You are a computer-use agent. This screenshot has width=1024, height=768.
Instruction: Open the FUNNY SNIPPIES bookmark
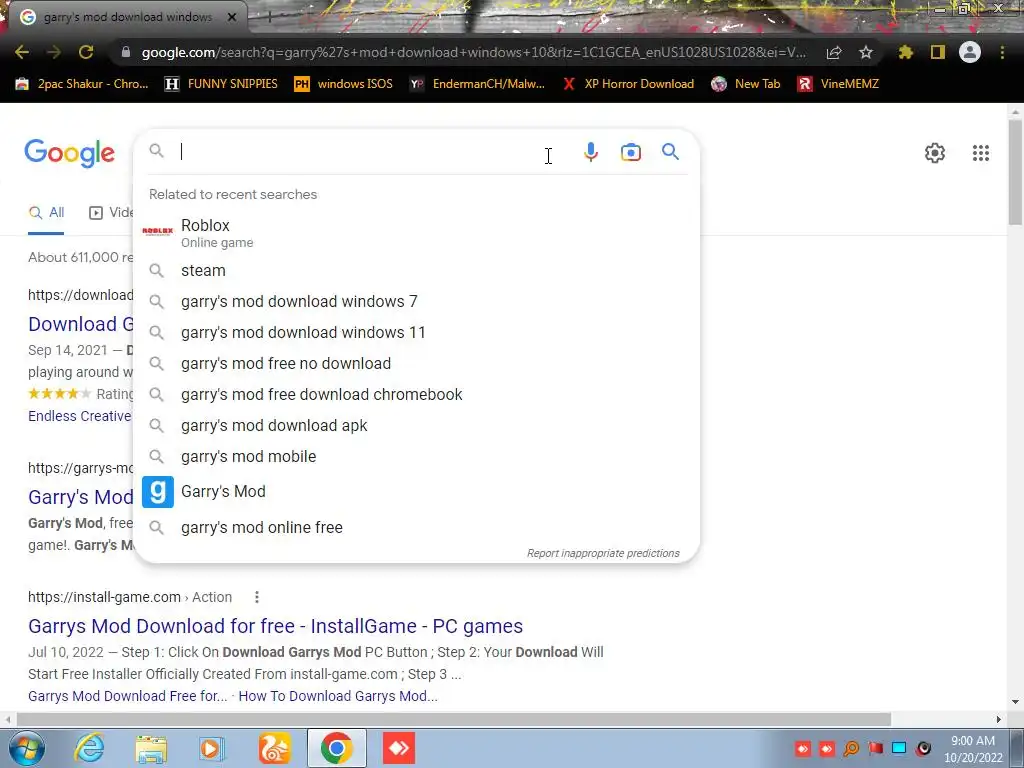(221, 84)
